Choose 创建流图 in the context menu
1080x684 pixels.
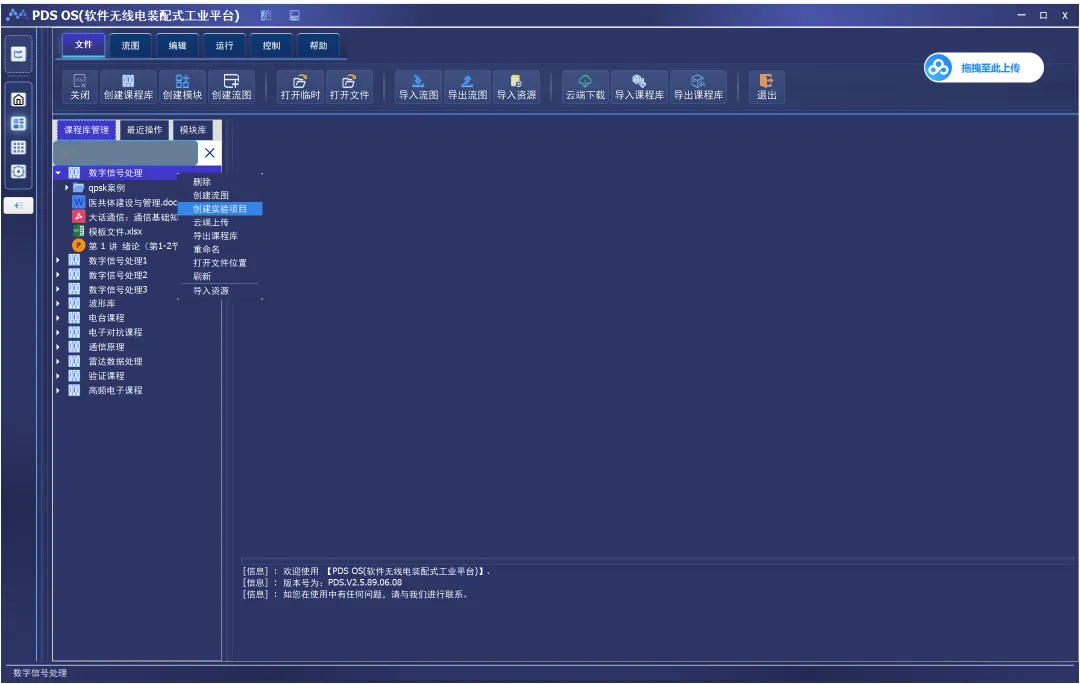coord(220,196)
